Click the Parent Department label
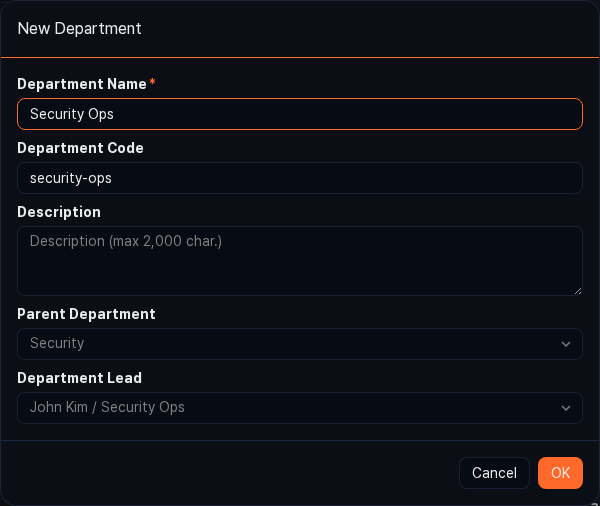 (x=86, y=314)
